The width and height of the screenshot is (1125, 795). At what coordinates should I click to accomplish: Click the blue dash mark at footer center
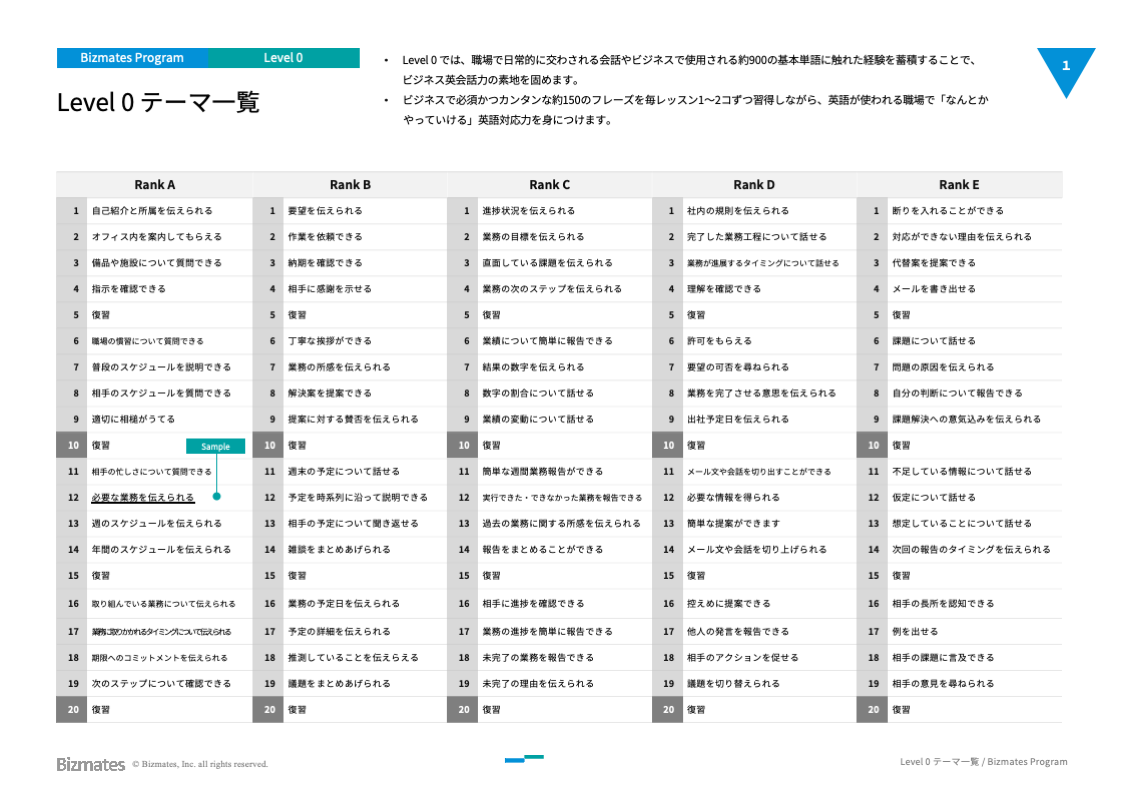(x=524, y=759)
